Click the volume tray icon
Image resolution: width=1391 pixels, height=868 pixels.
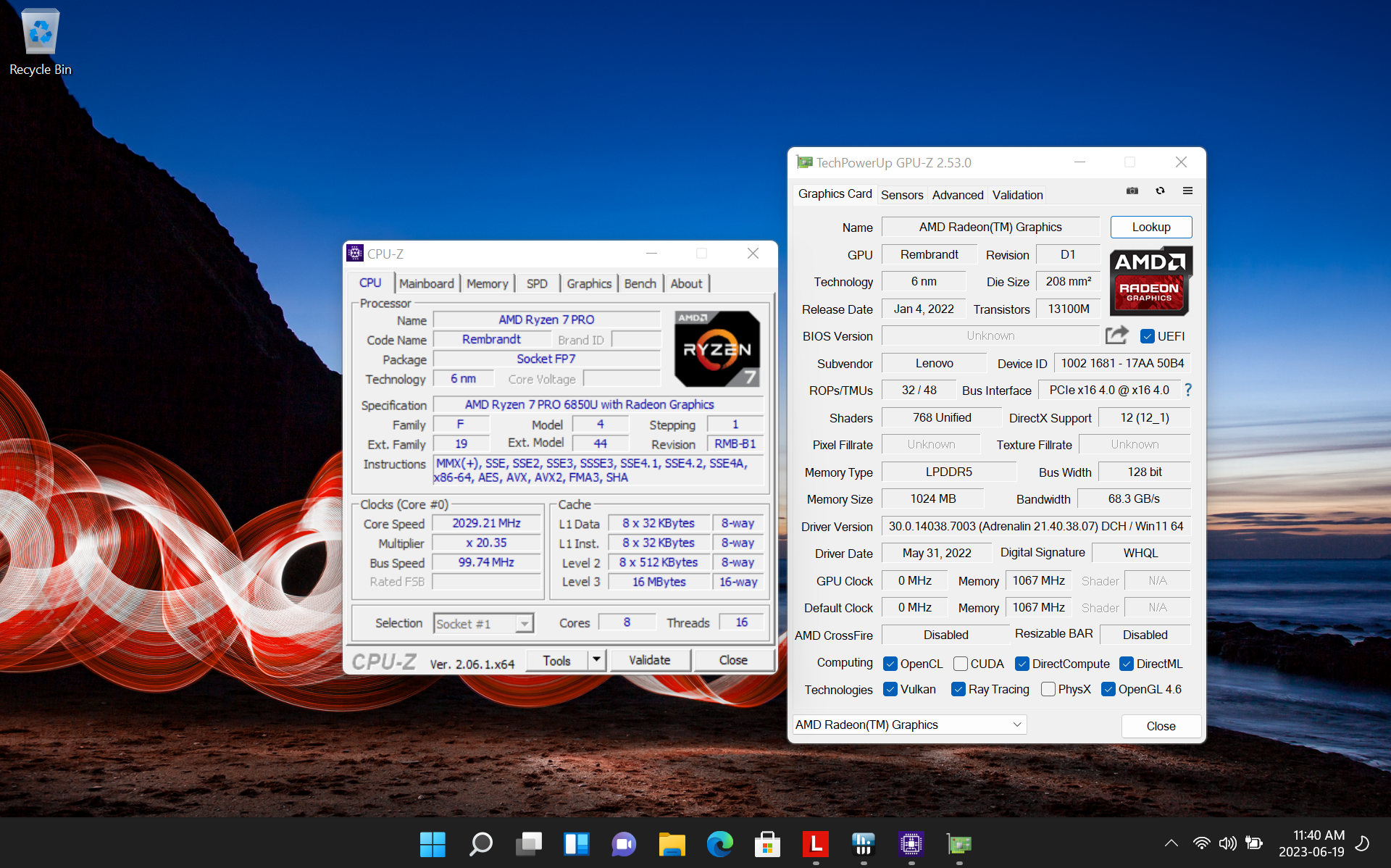(x=1227, y=843)
